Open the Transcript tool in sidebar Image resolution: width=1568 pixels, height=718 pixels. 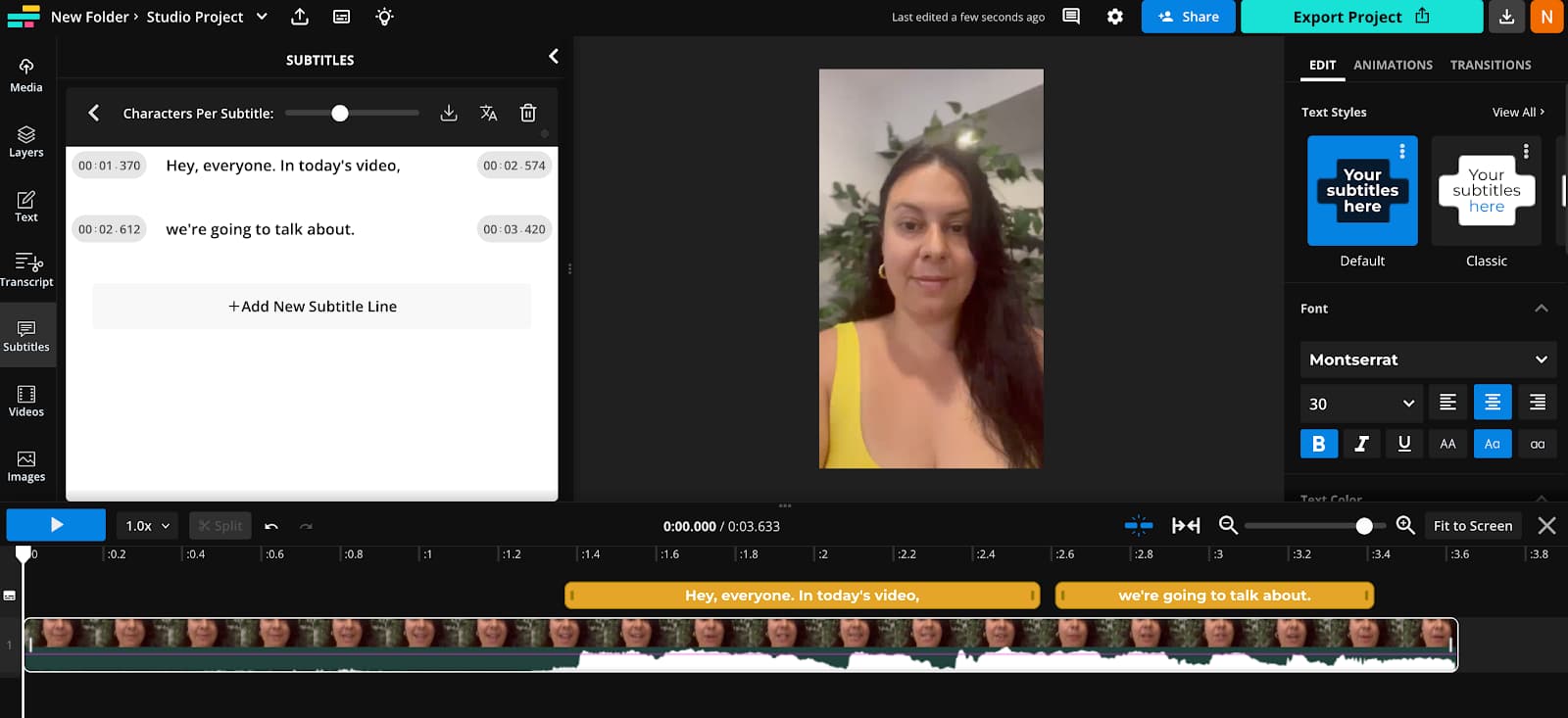click(26, 269)
